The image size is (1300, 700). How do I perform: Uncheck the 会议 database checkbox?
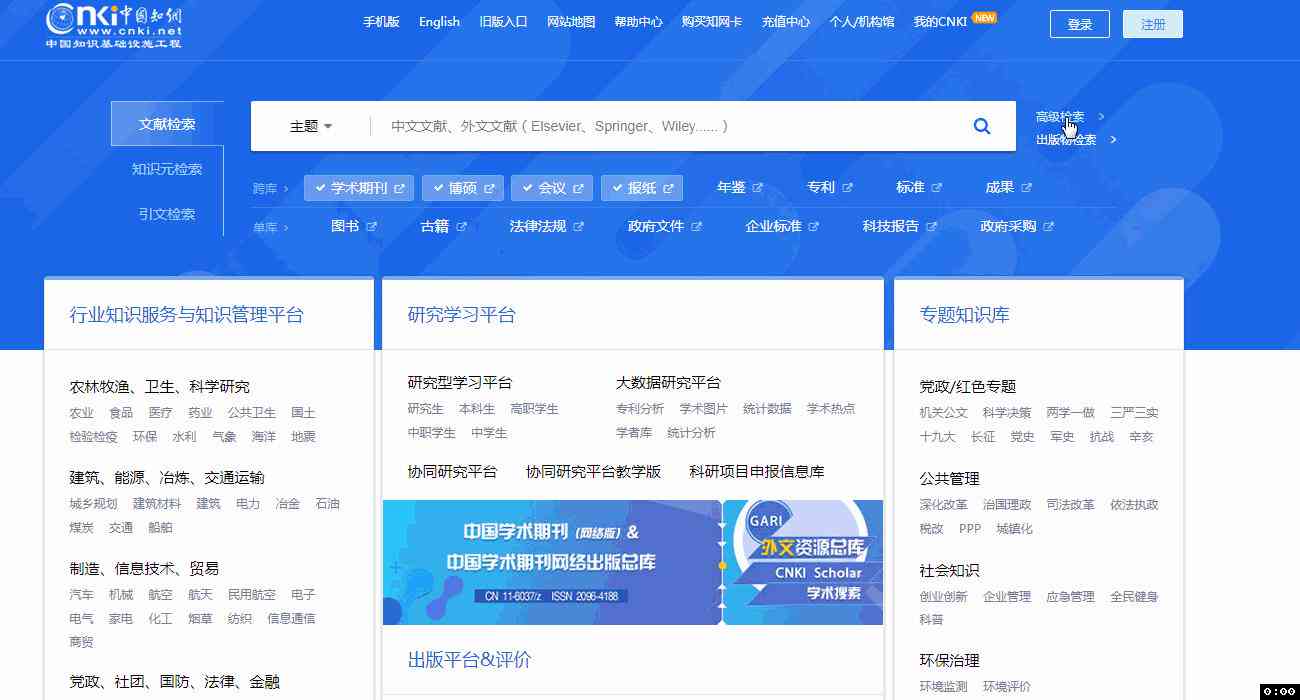tap(527, 188)
